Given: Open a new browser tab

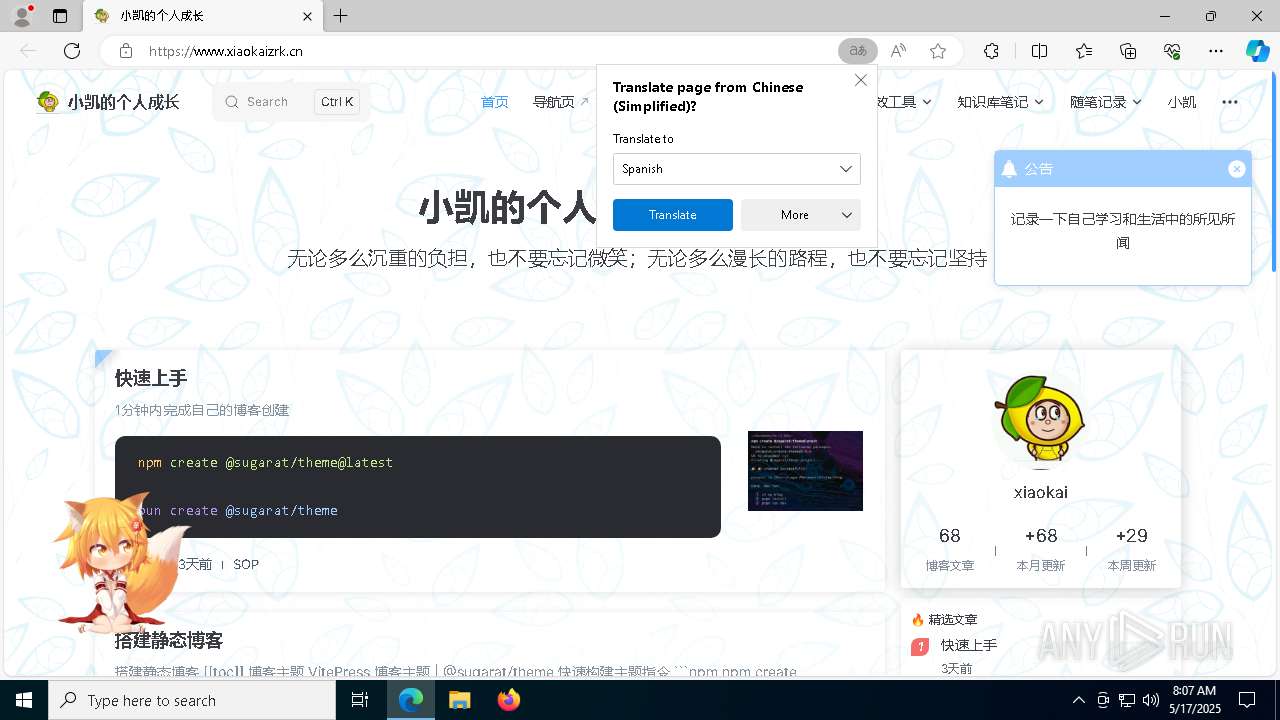Looking at the screenshot, I should (341, 16).
